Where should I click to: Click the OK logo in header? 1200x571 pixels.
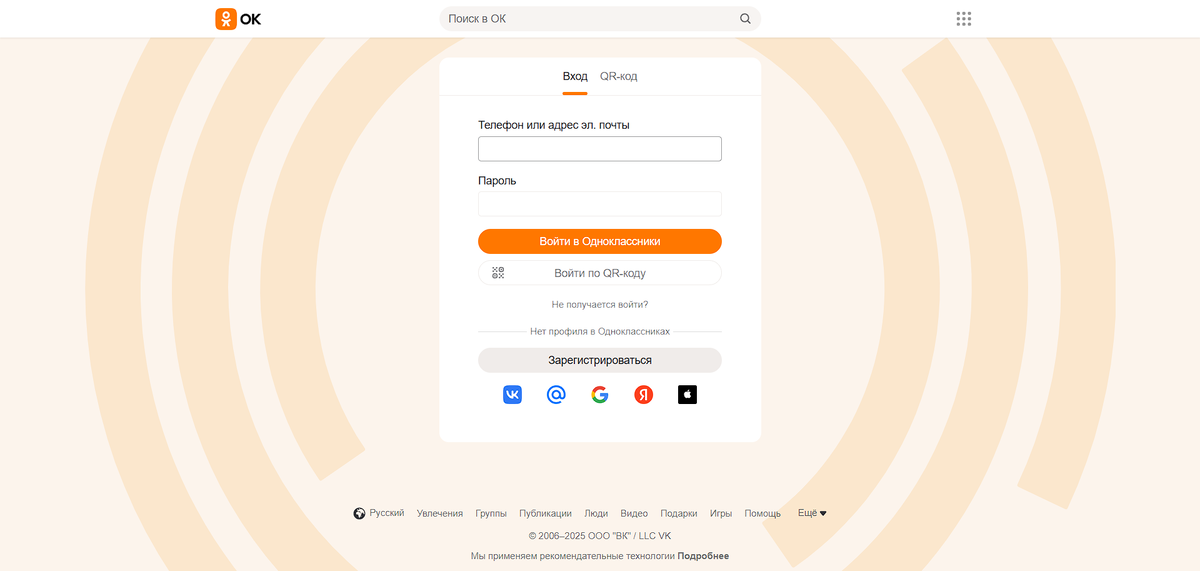238,19
